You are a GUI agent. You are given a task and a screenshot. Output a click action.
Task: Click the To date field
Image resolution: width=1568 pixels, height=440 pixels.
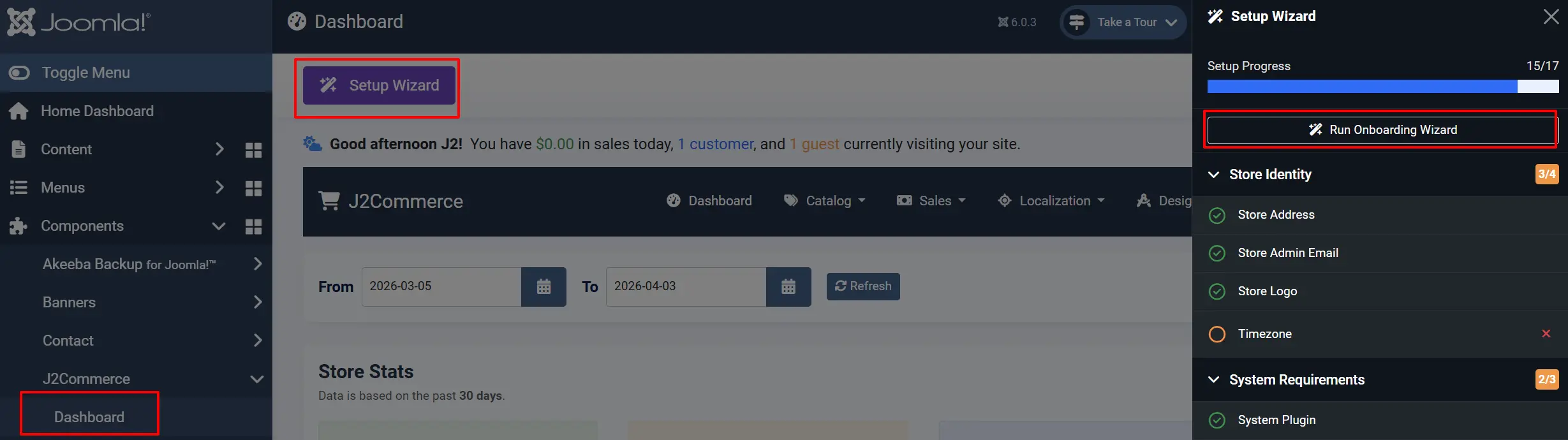click(686, 287)
